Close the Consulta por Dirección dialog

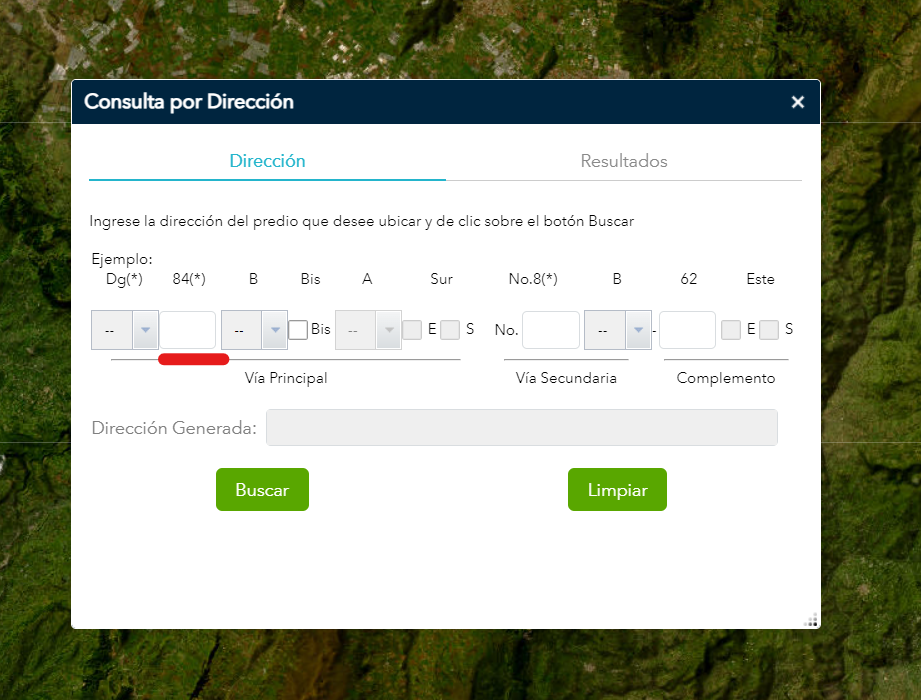(797, 102)
